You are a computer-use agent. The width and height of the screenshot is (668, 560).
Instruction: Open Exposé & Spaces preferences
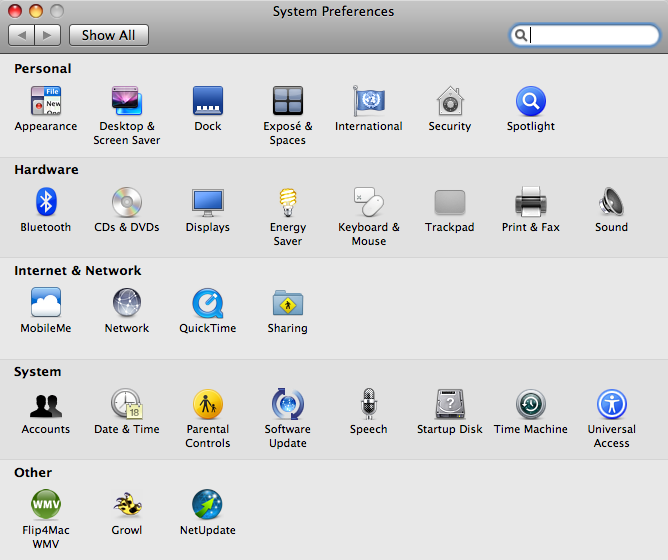coord(288,102)
